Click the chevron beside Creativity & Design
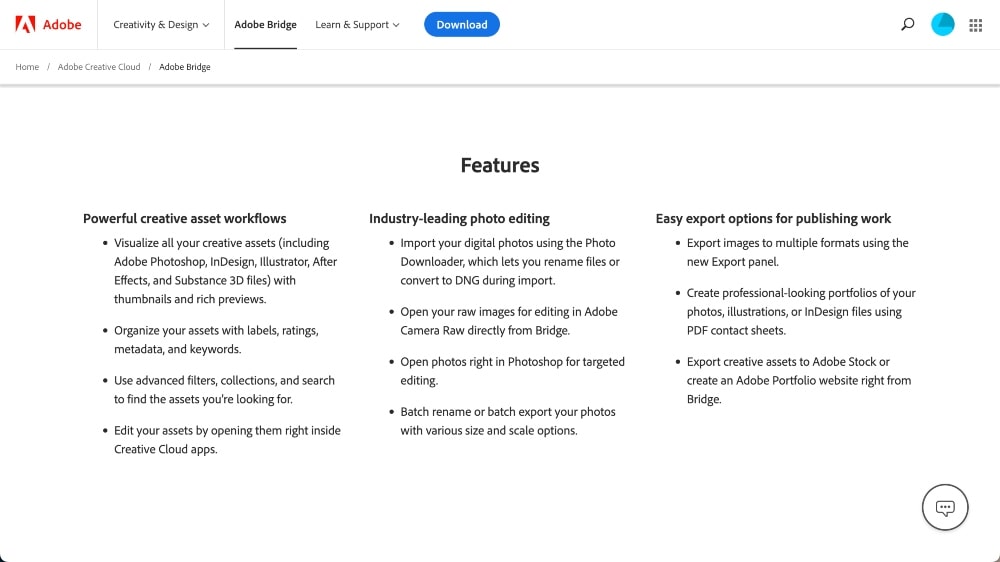The height and width of the screenshot is (562, 1000). click(x=206, y=25)
